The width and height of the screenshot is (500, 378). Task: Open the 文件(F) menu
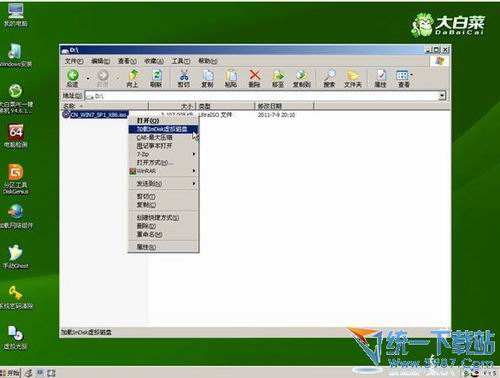(x=74, y=61)
